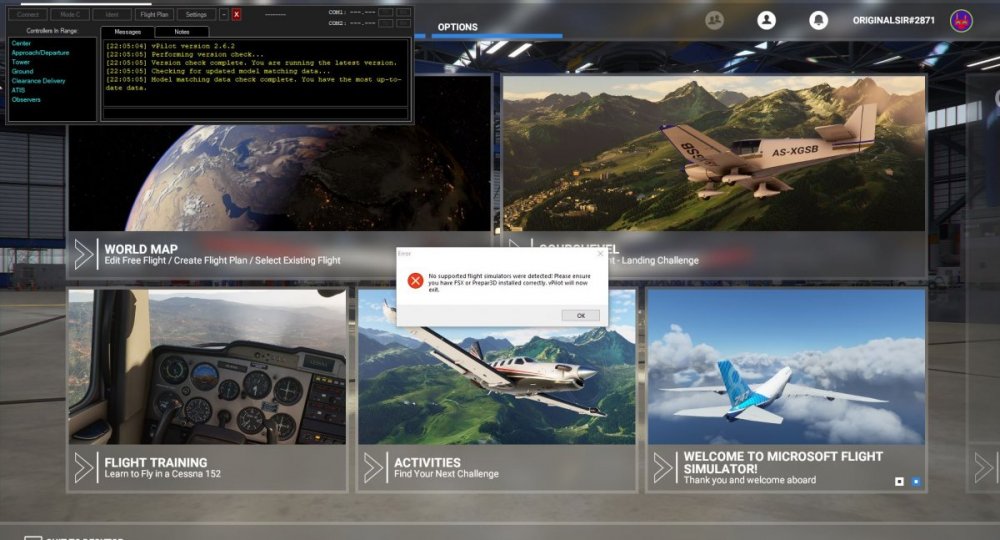Click the vPilot message input field

(255, 113)
